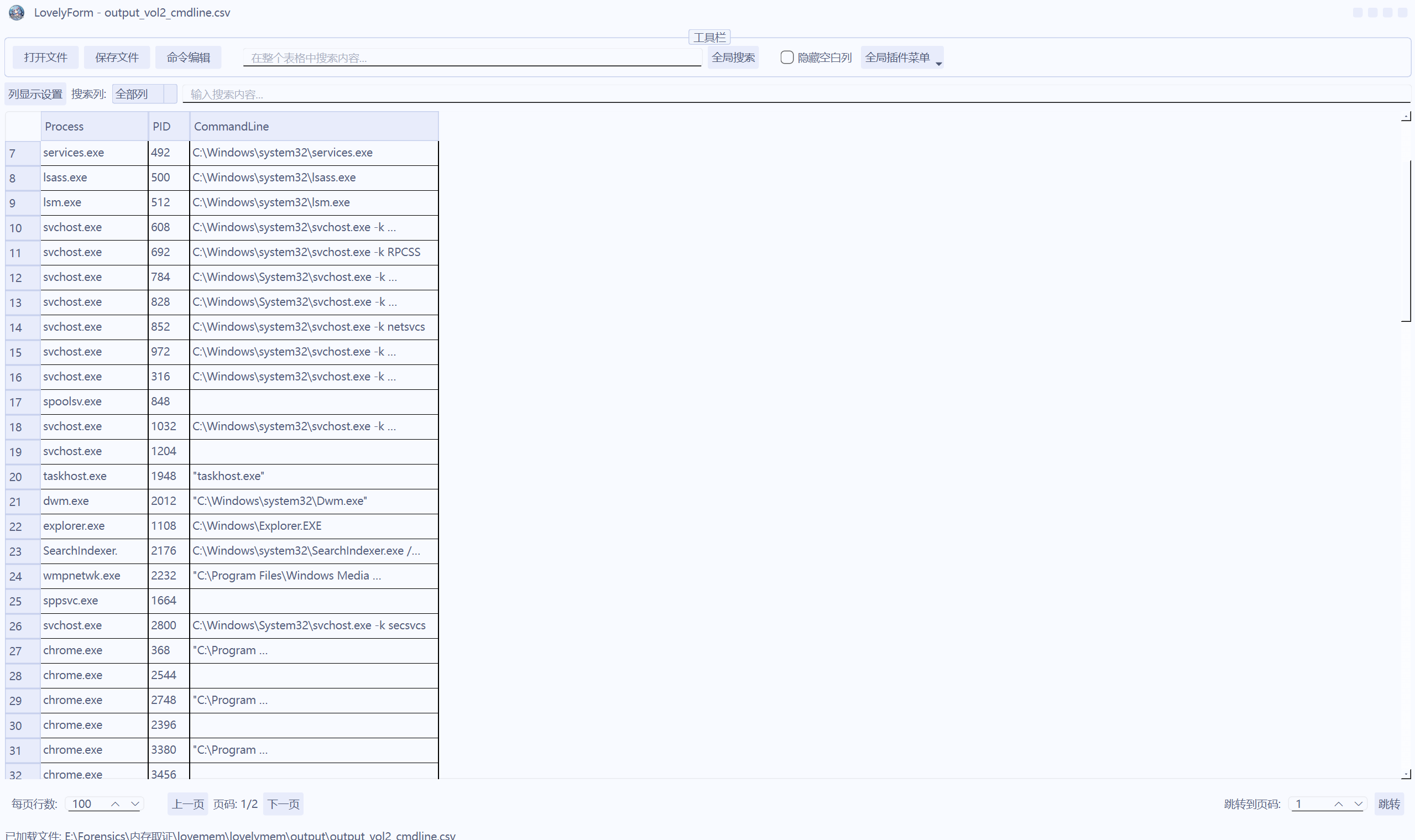The image size is (1415, 840).
Task: Go to next page with 下一页
Action: point(283,805)
